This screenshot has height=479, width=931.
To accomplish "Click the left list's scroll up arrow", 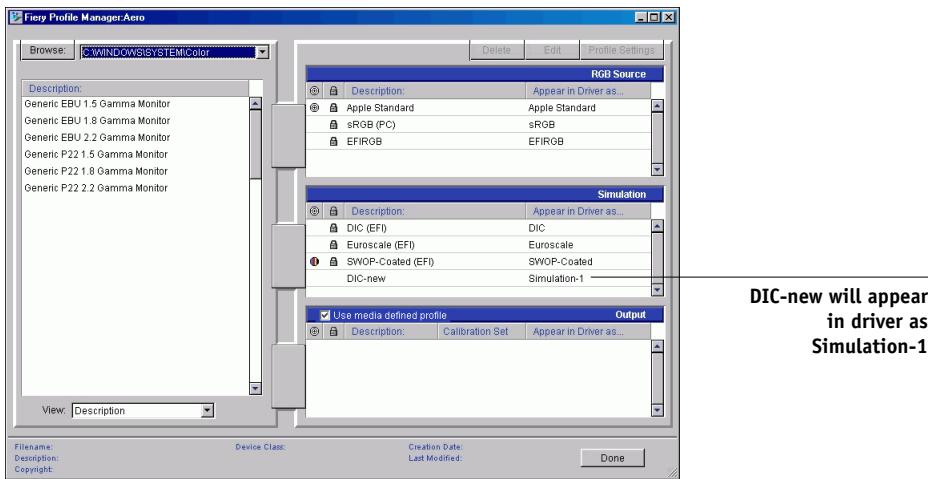I will pyautogui.click(x=255, y=104).
